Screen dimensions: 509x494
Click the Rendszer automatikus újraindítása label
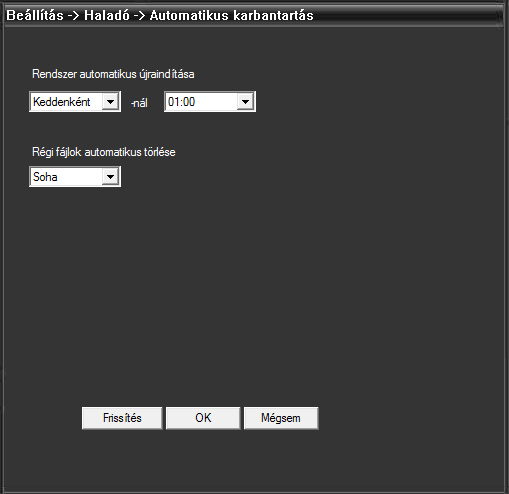click(113, 74)
